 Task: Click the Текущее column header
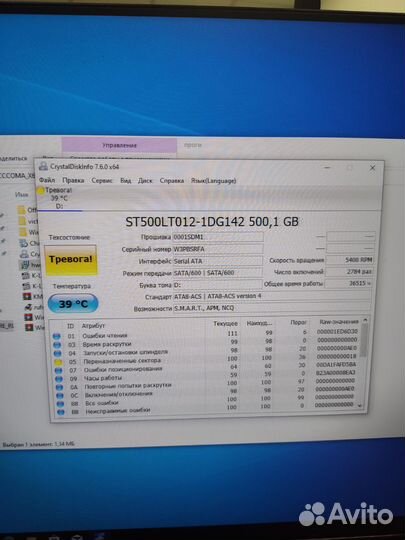click(225, 324)
